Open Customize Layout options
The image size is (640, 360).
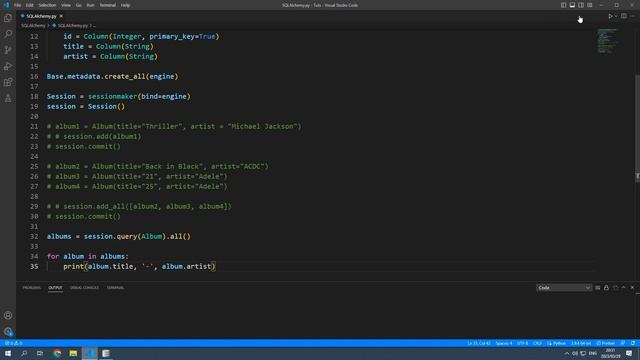tap(590, 5)
